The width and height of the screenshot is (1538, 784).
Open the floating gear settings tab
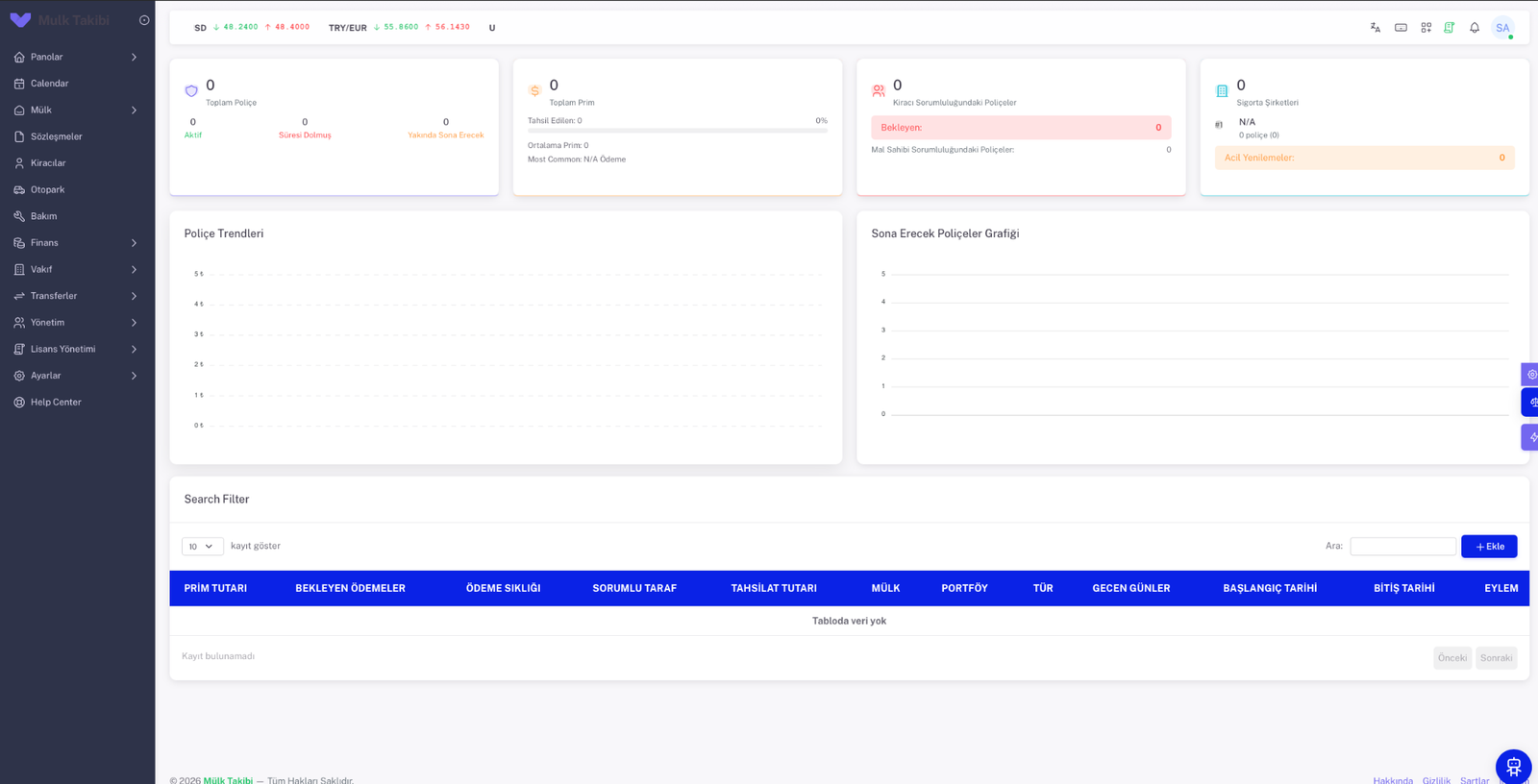point(1530,375)
